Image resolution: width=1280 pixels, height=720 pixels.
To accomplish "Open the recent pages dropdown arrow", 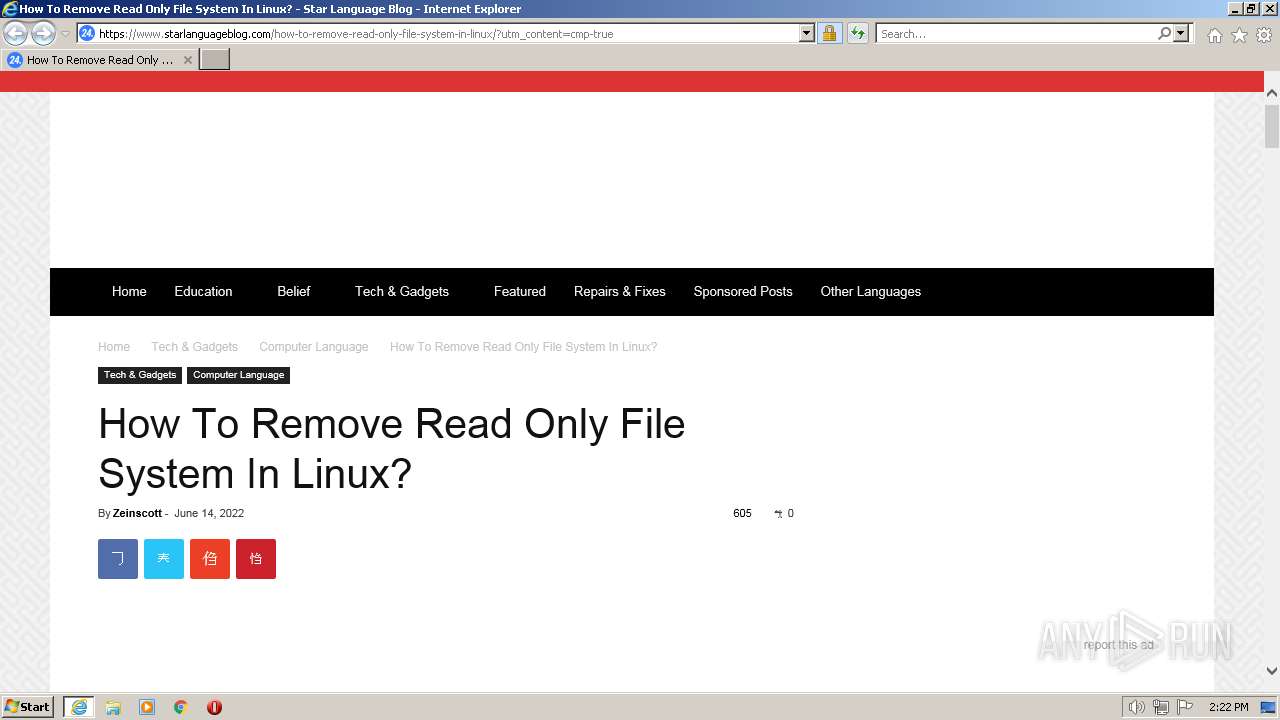I will point(65,34).
